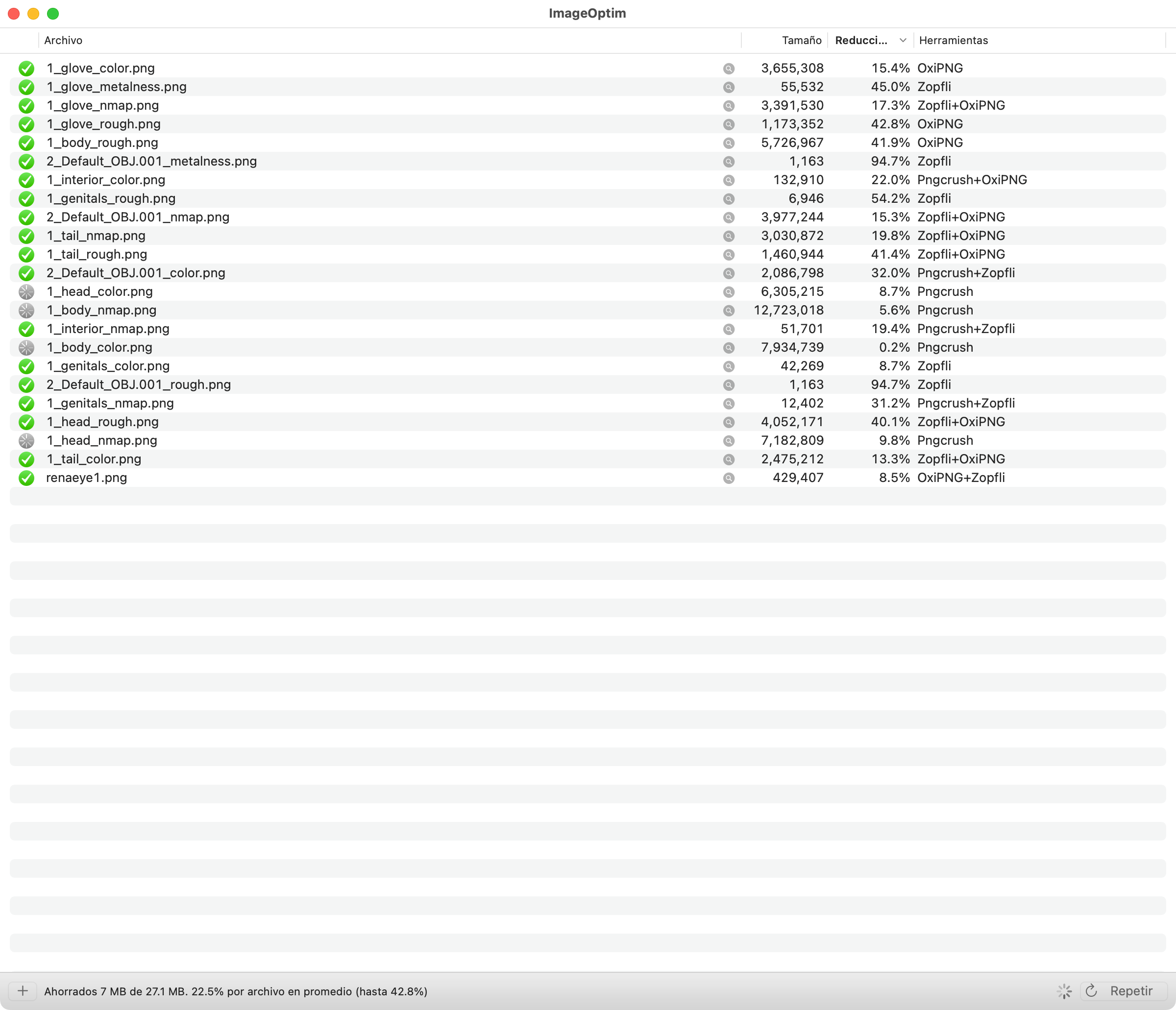Toggle sort arrow on Reducción column

point(903,40)
